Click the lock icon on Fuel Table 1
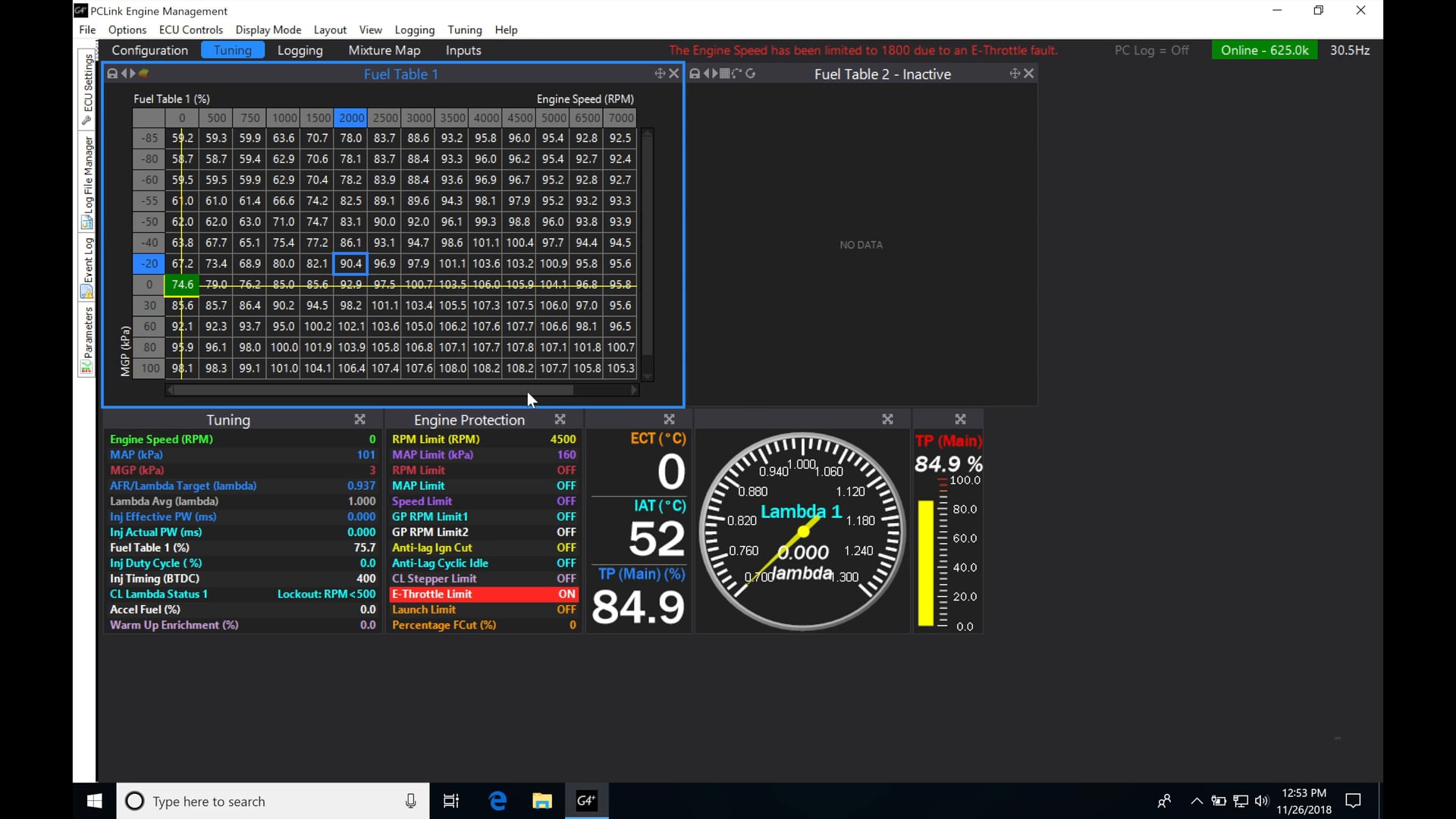Screen dimensions: 1456x819 click(x=112, y=74)
